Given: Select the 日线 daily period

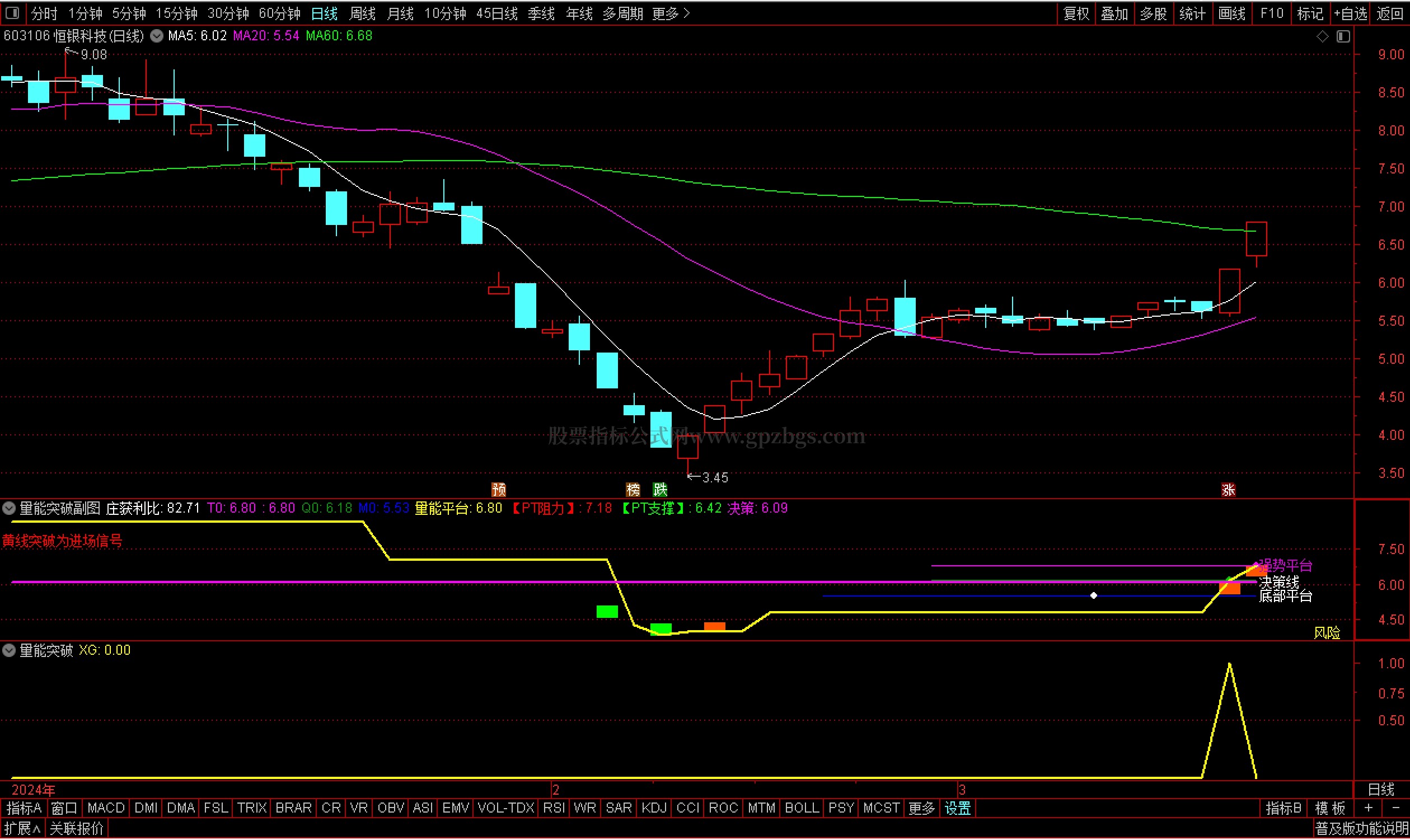Looking at the screenshot, I should point(324,13).
